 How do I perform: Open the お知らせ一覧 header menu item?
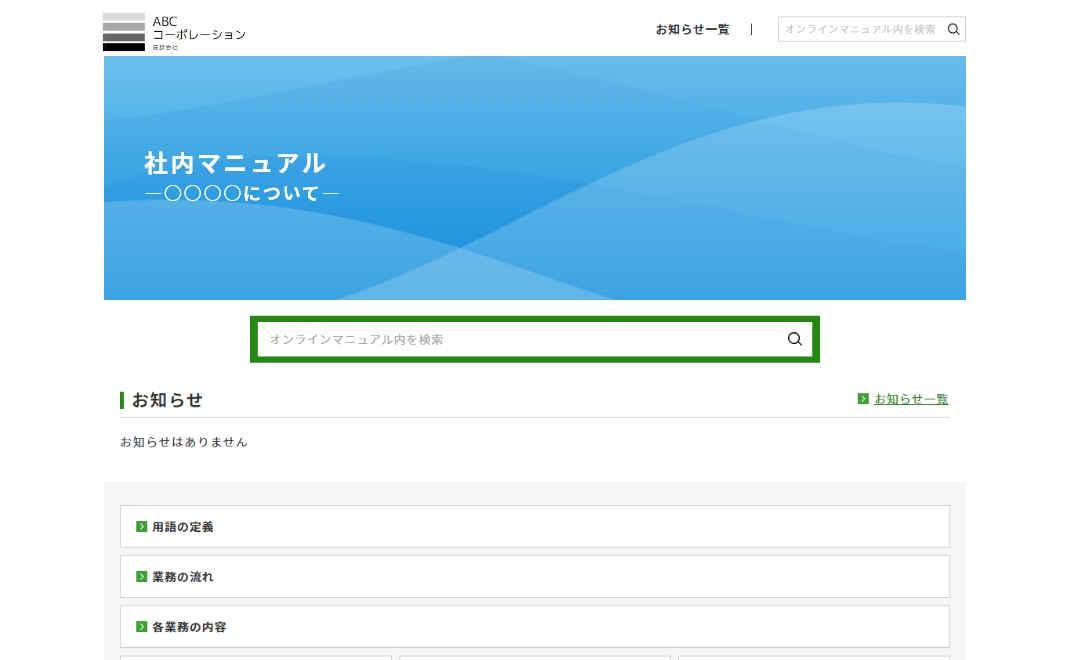click(x=692, y=29)
